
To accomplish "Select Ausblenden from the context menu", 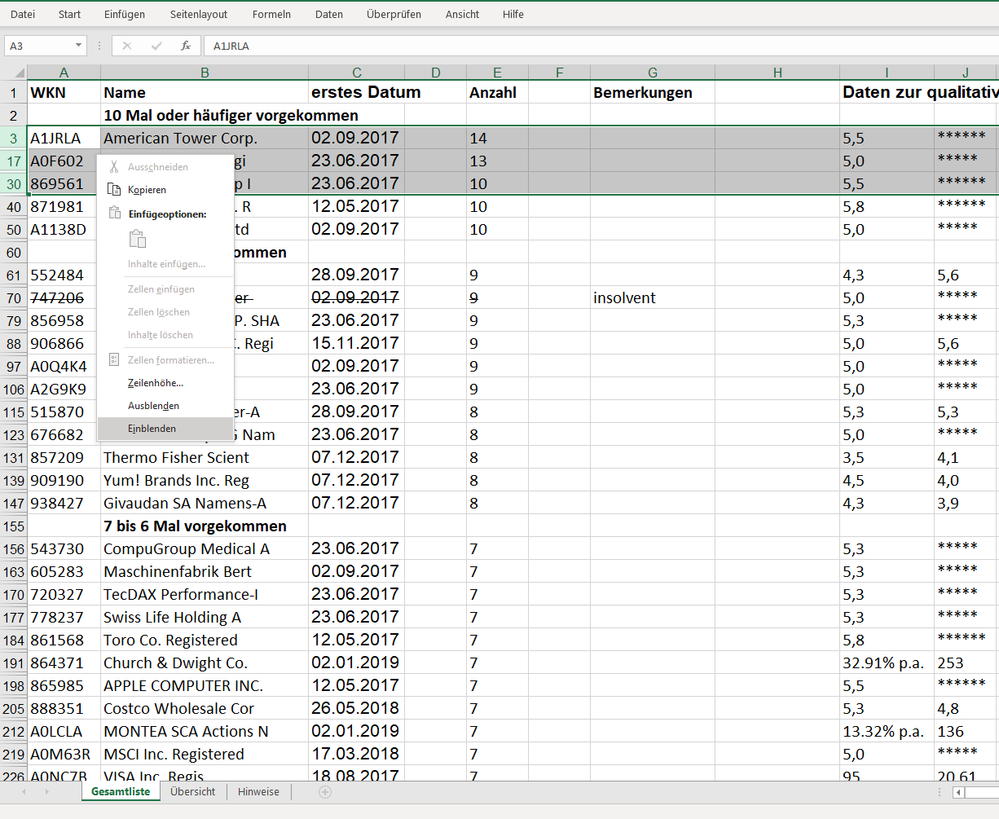I will [x=153, y=406].
